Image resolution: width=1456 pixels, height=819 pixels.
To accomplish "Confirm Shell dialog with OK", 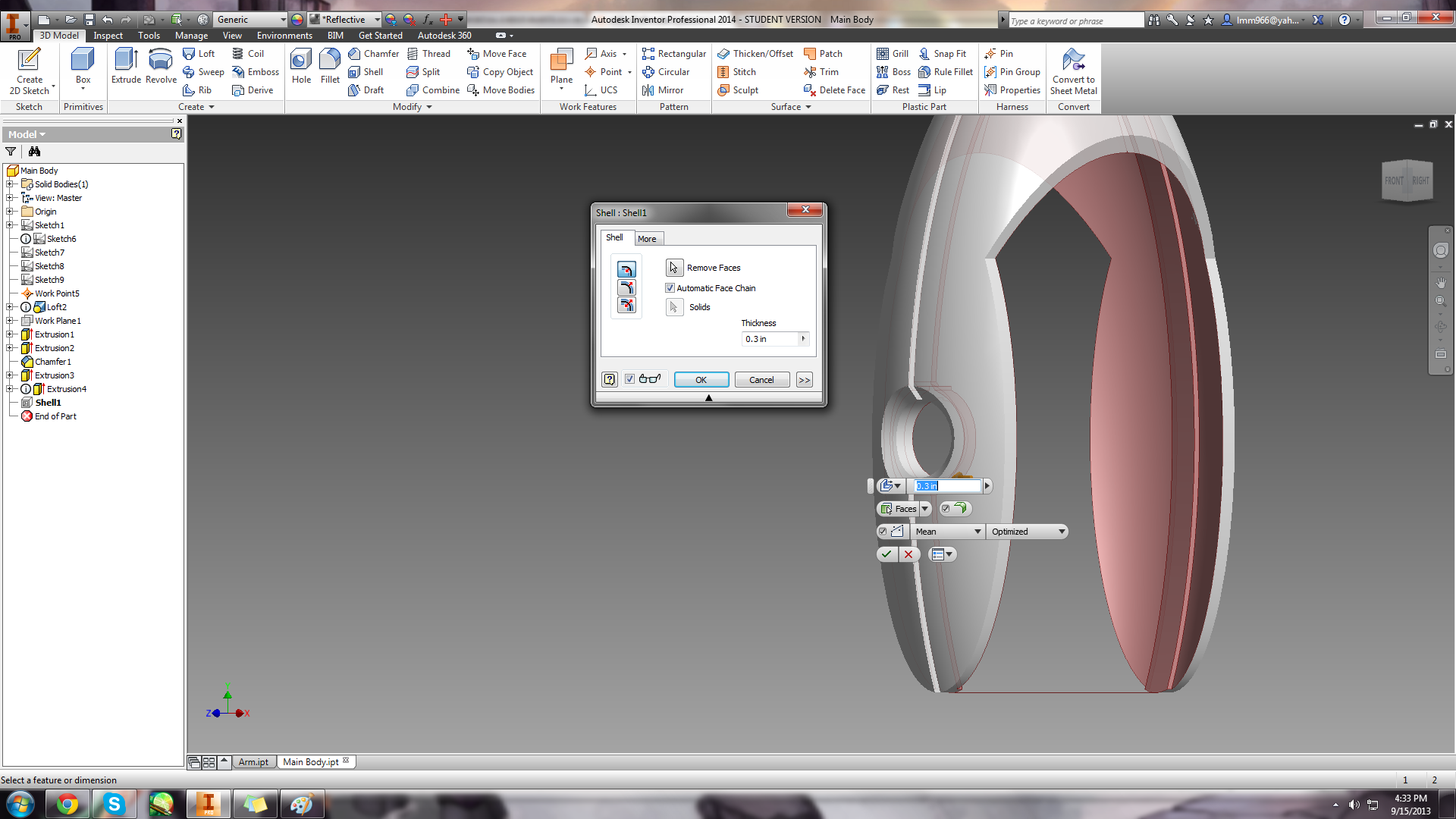I will tap(701, 380).
